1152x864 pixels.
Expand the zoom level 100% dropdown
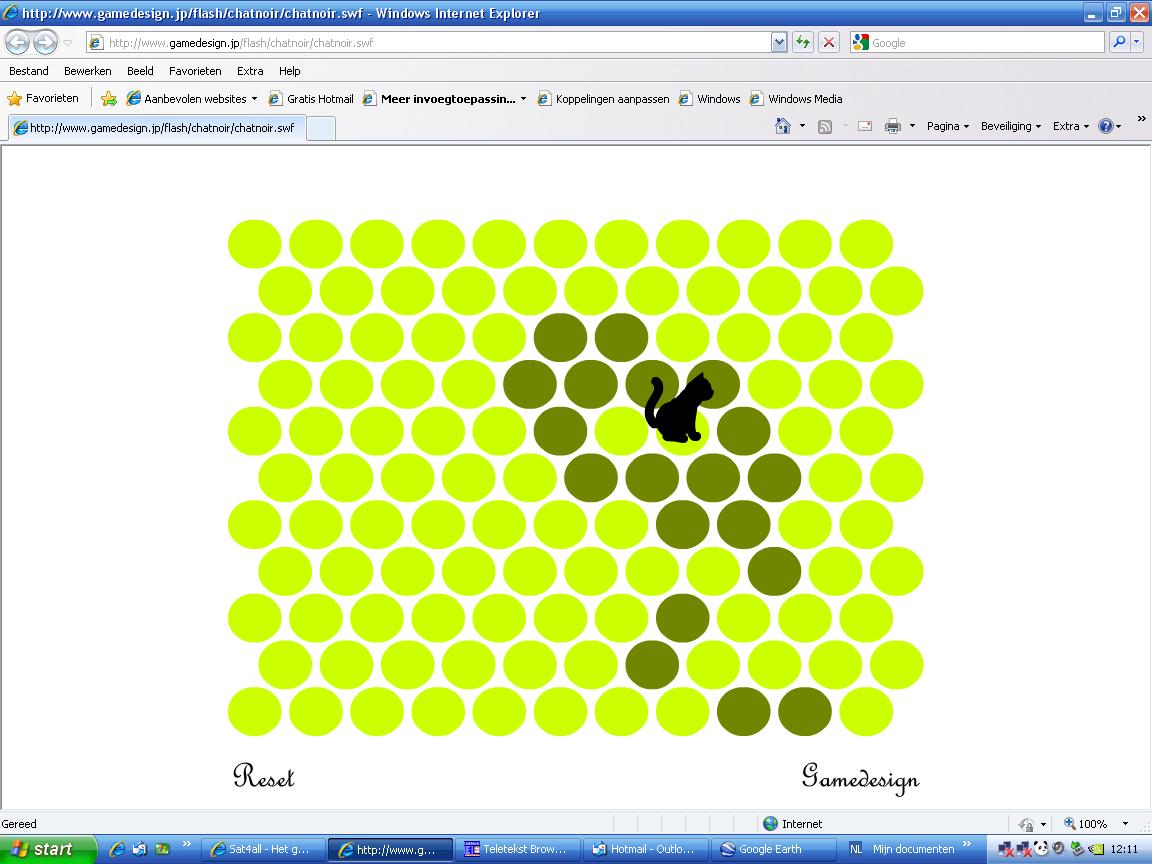[1125, 824]
